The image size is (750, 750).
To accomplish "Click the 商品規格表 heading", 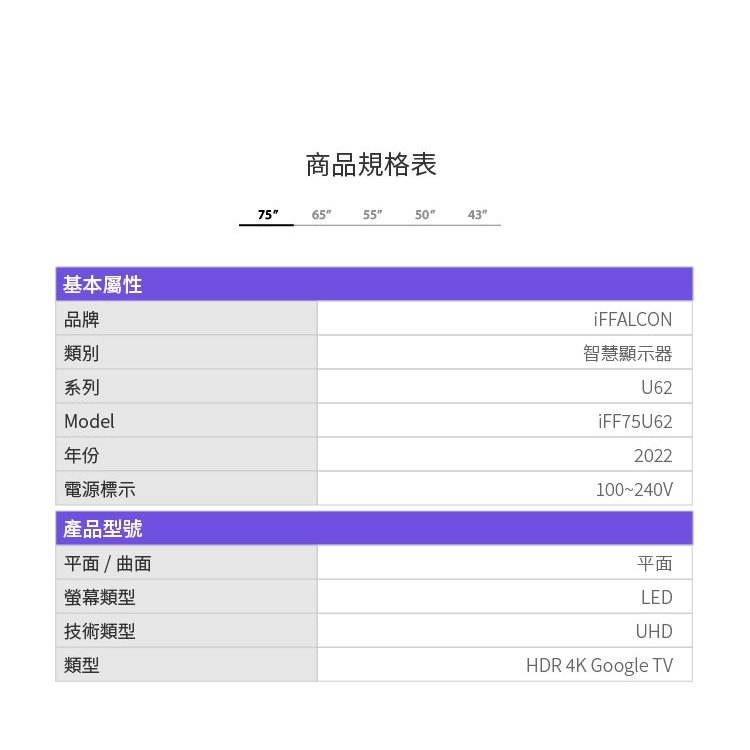I will (x=371, y=165).
